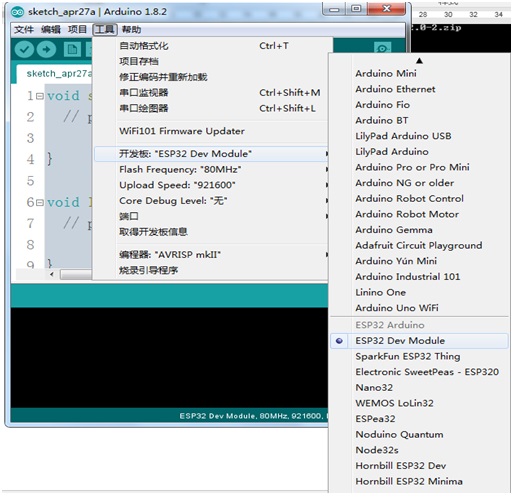Choose SparkFun ESP32 Thing board
The height and width of the screenshot is (500, 515).
point(407,356)
